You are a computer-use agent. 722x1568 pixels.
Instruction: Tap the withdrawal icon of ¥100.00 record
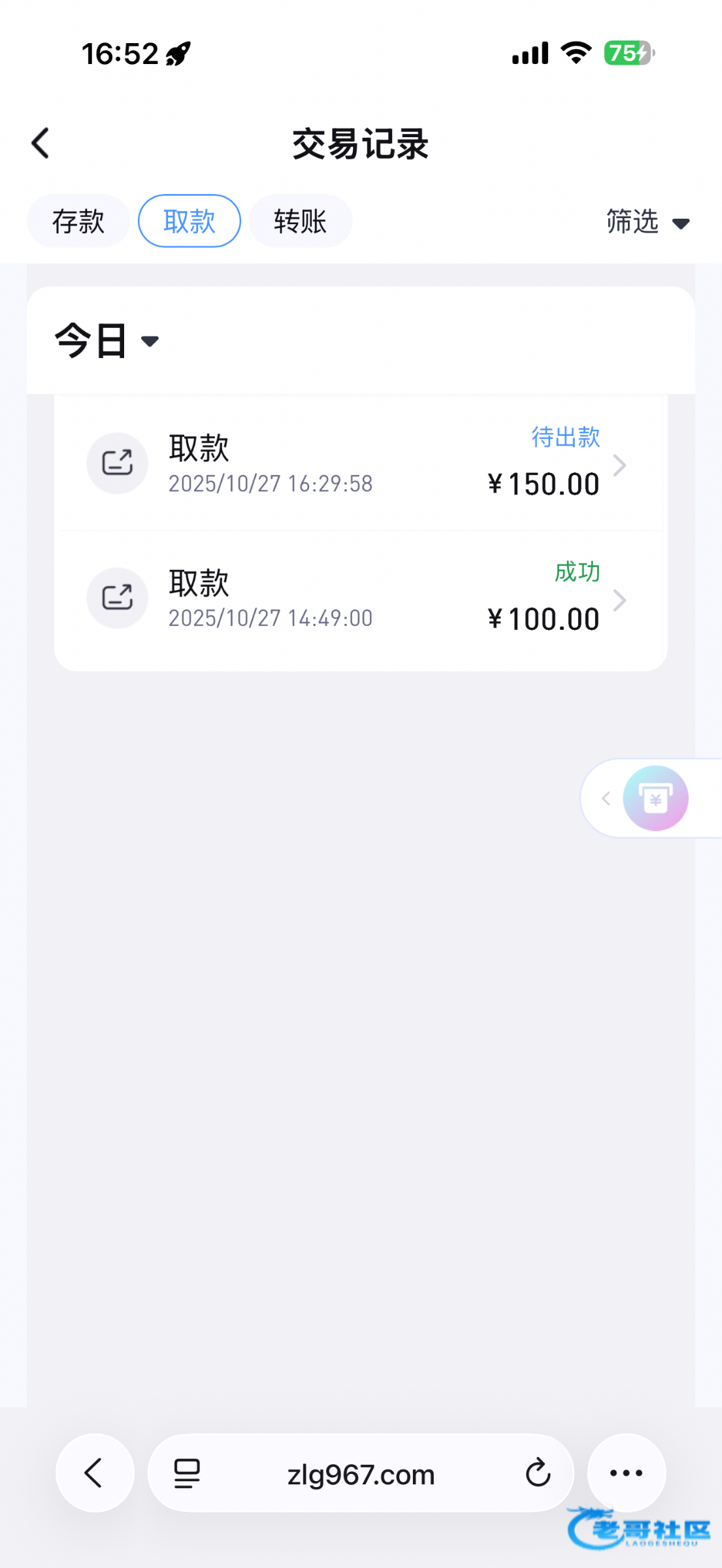118,598
